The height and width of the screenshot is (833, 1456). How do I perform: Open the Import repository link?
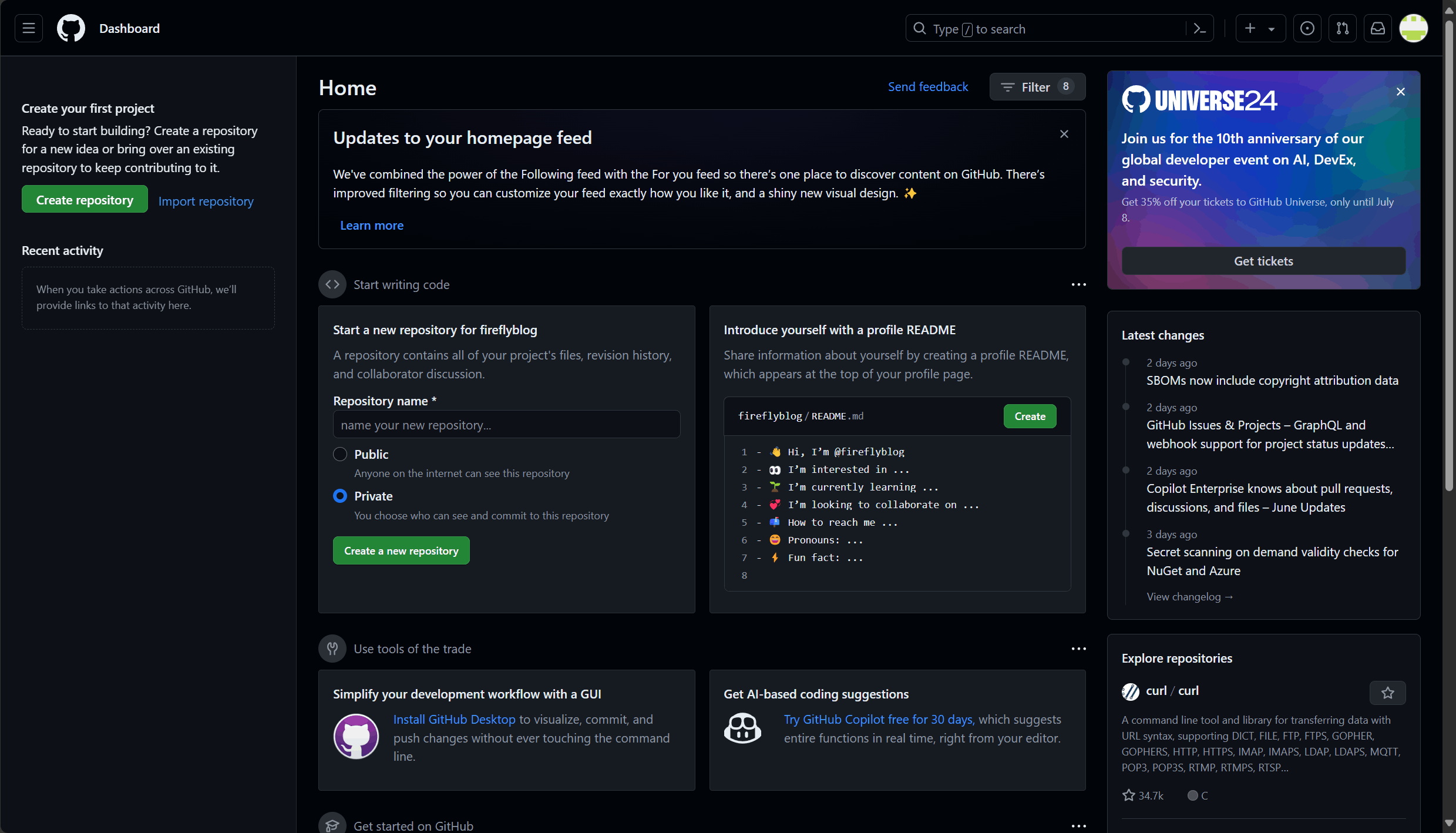(x=206, y=201)
